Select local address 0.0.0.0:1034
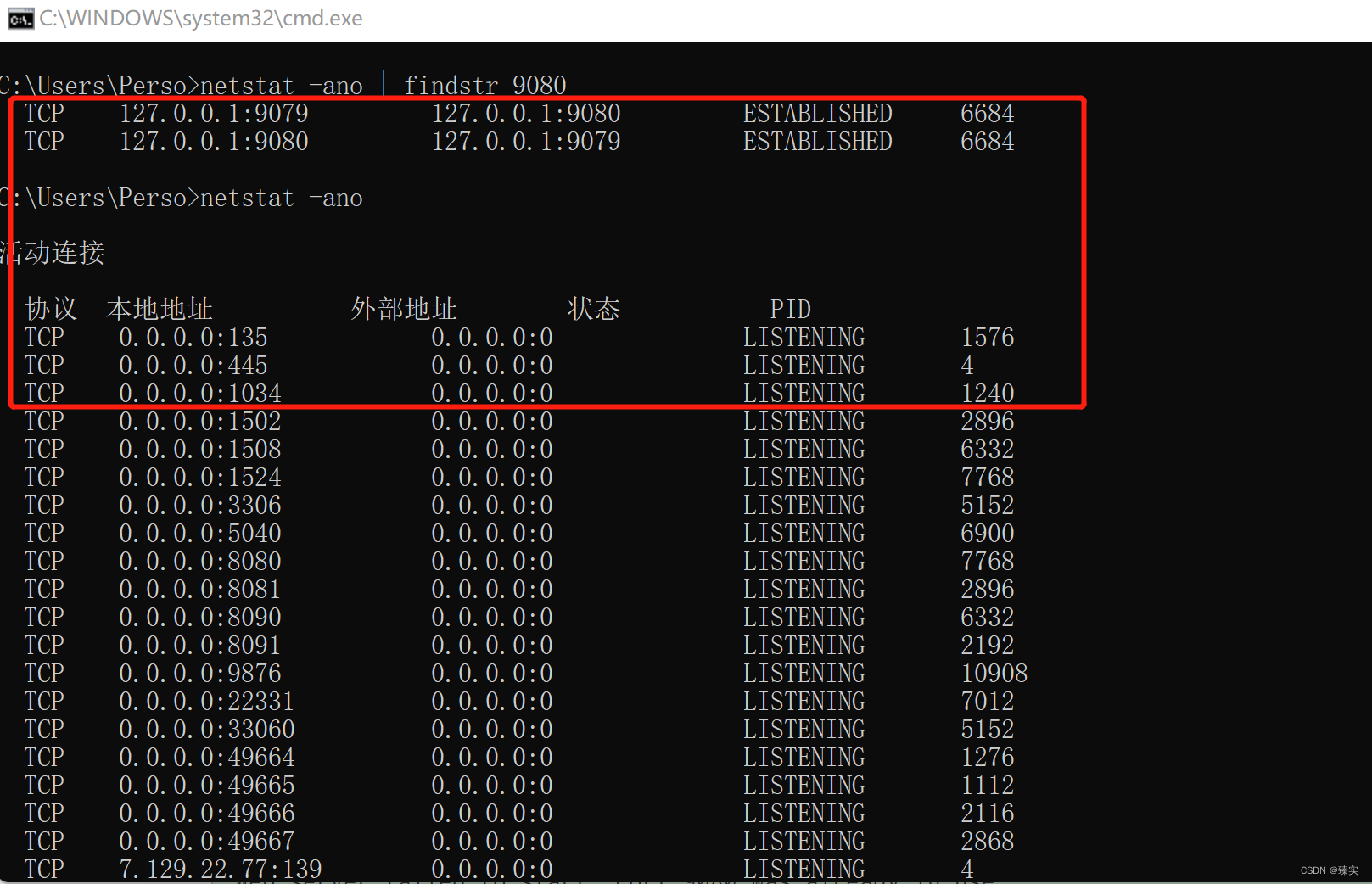This screenshot has height=884, width=1372. pos(200,394)
